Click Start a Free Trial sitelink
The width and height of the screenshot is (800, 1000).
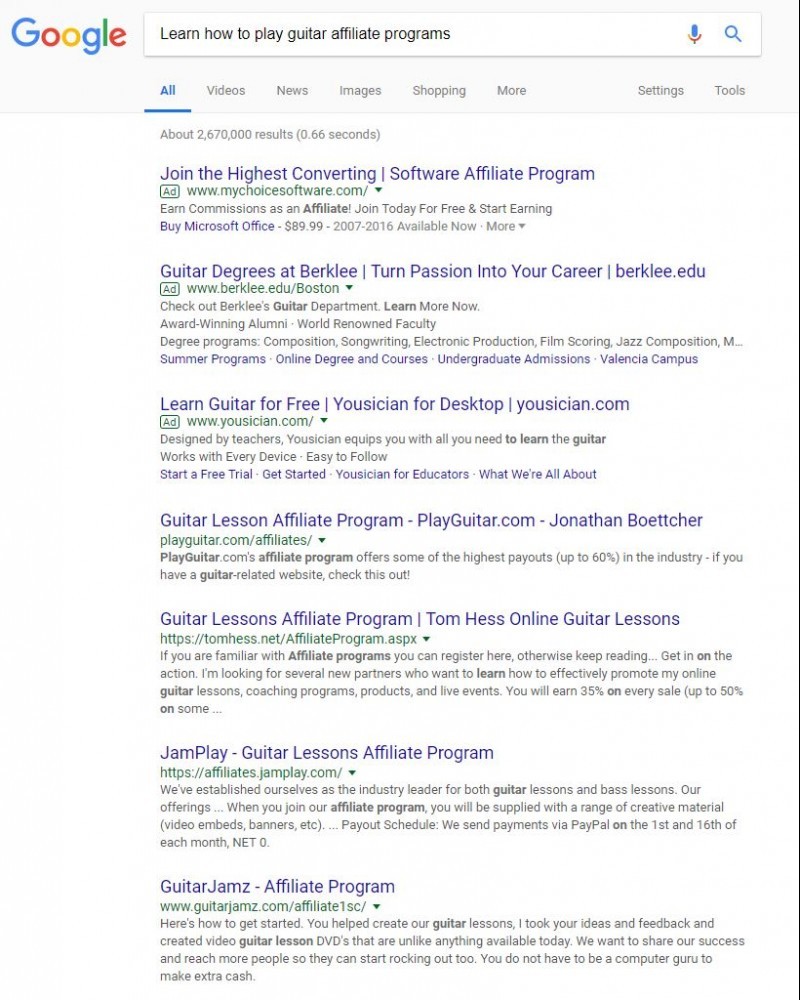point(206,474)
